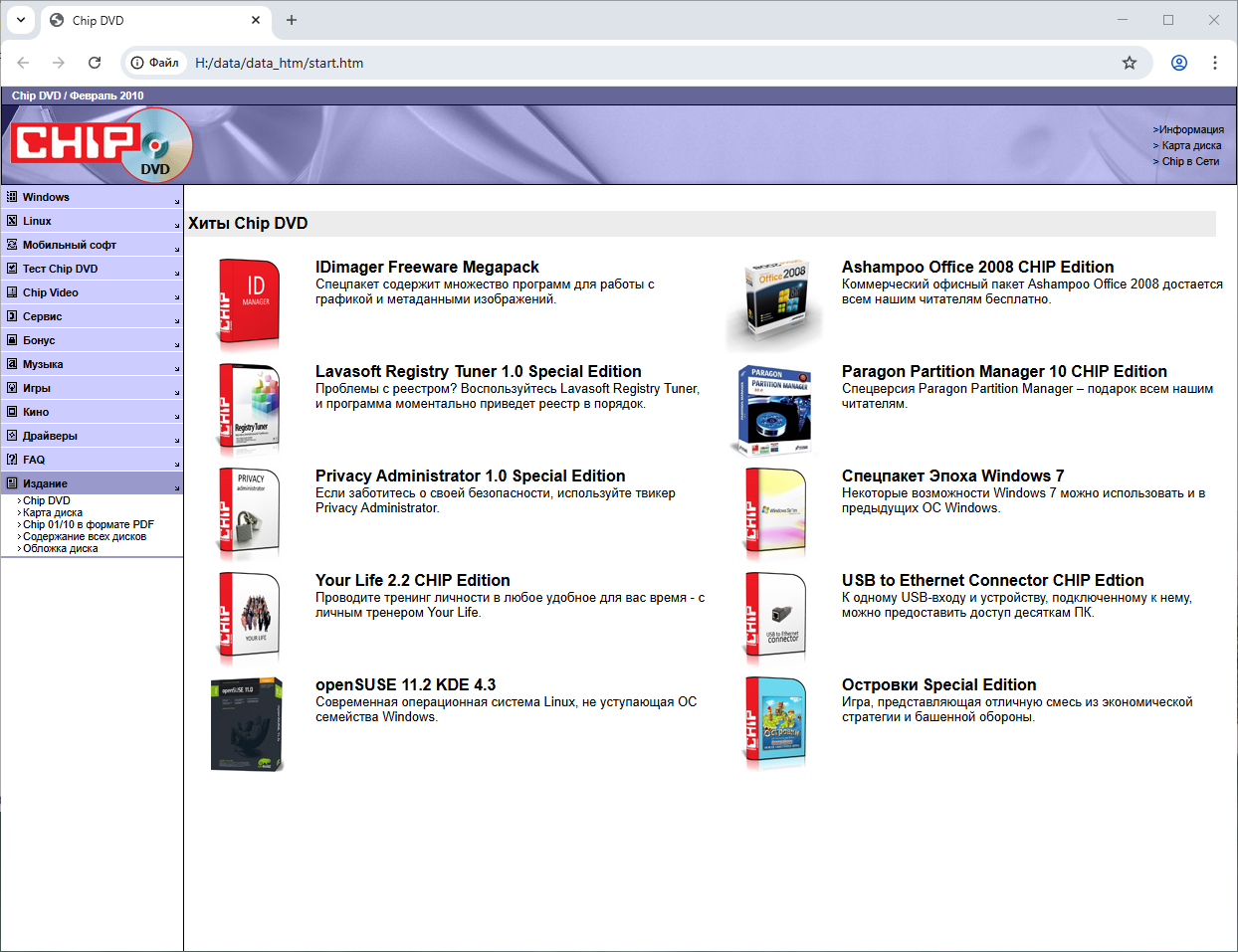
Task: Open the Lavasoft Registry Tuner 1.0 title
Action: pyautogui.click(x=479, y=371)
